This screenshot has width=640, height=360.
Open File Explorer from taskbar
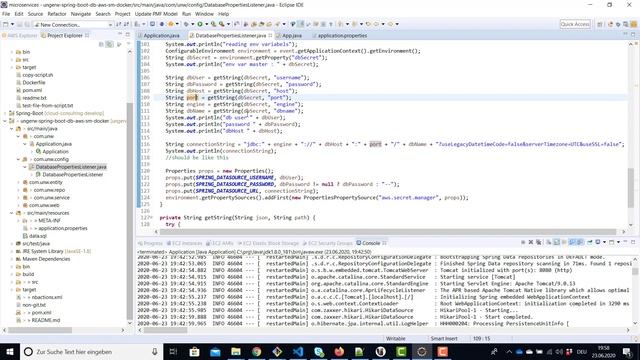(x=236, y=351)
